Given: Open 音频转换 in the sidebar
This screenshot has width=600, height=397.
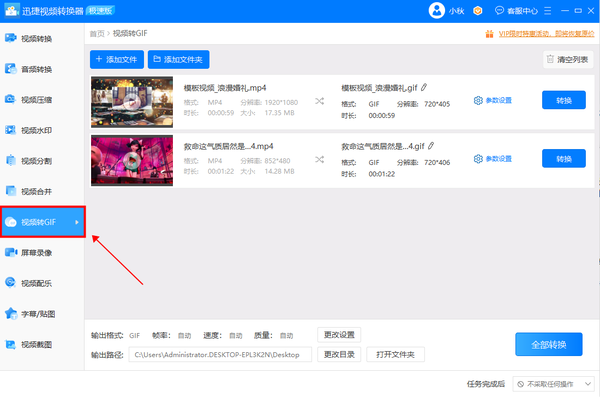Looking at the screenshot, I should point(42,69).
